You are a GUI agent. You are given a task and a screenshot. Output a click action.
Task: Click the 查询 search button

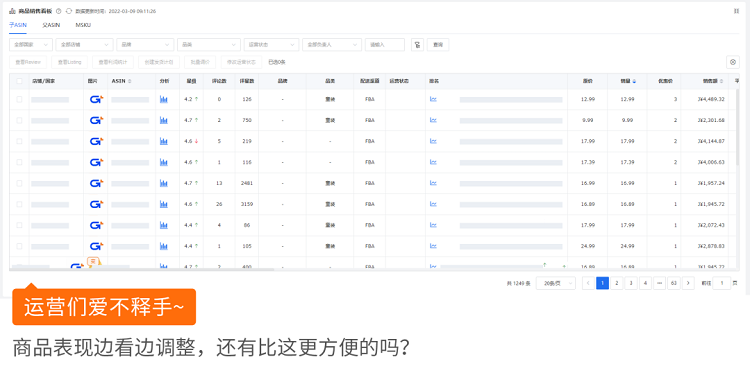pos(438,45)
